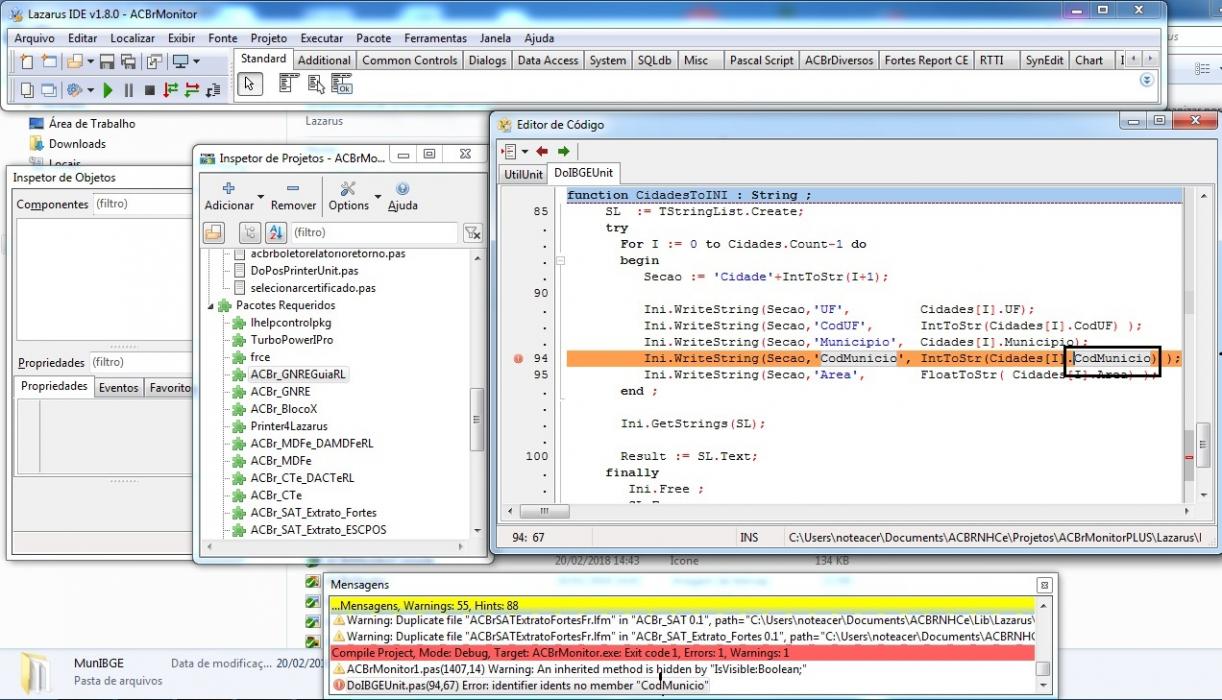Open Downloads folder in Explorer sidebar
This screenshot has height=700, width=1222.
[77, 144]
